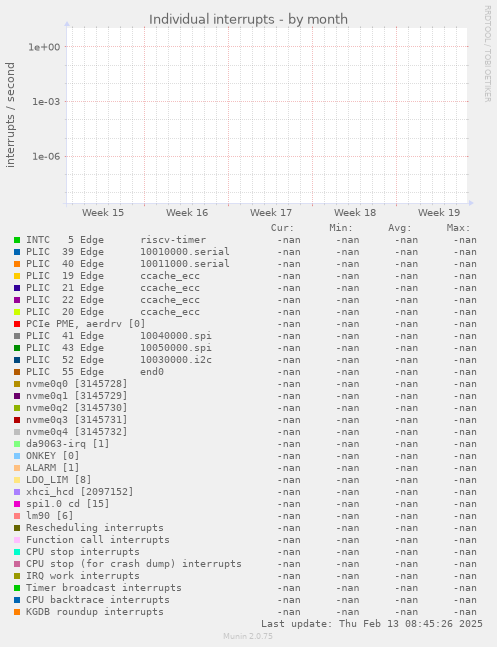Click the Cur: column header

(282, 228)
